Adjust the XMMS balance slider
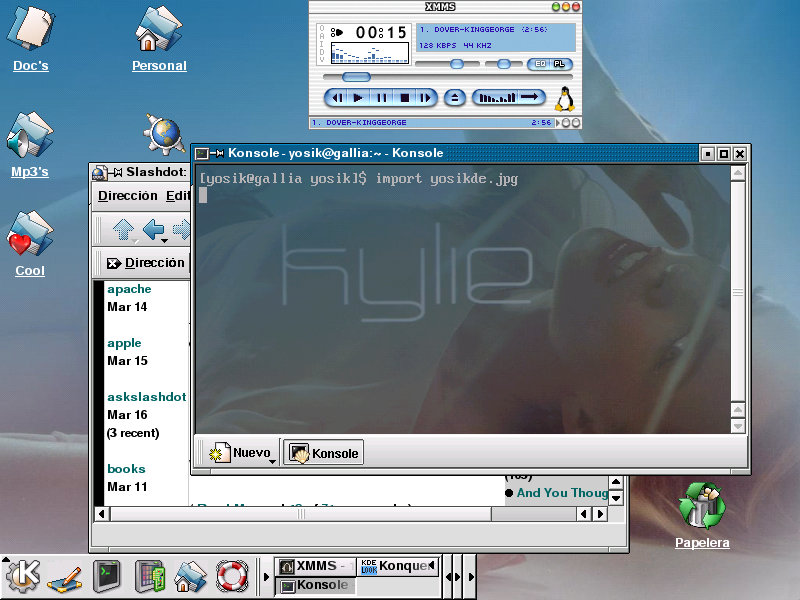Screen dimensions: 800x600 point(504,64)
